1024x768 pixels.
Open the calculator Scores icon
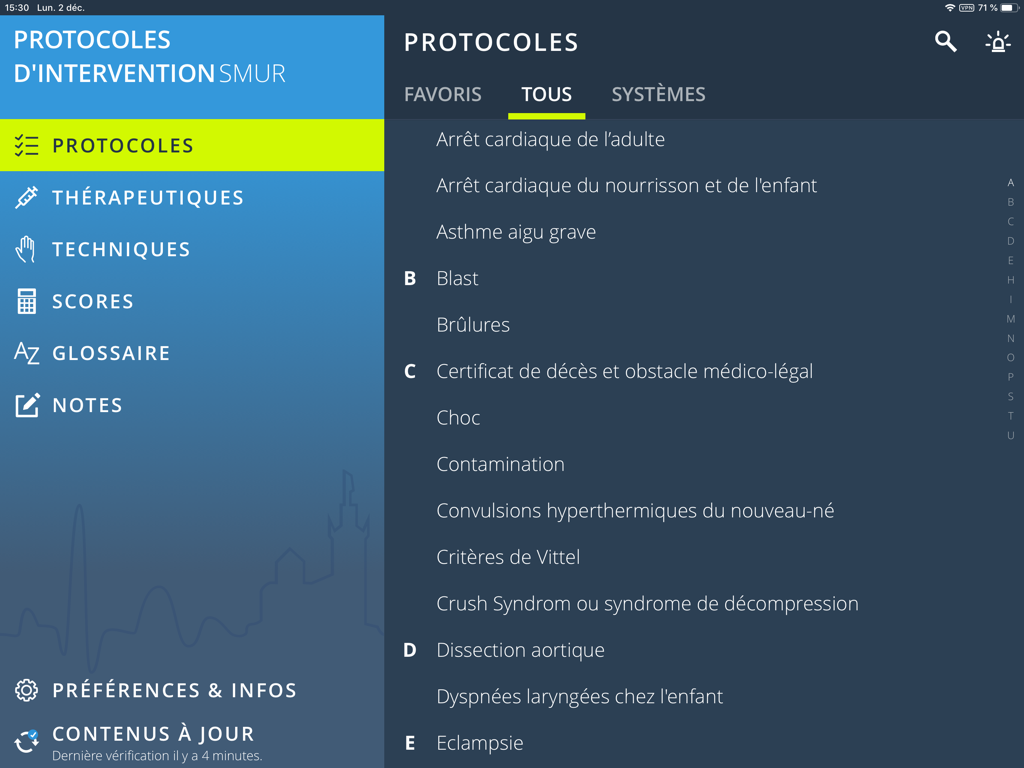[27, 301]
